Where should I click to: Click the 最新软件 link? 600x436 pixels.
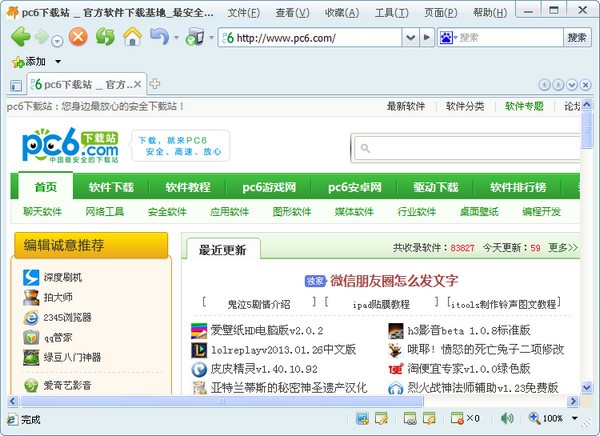click(406, 106)
